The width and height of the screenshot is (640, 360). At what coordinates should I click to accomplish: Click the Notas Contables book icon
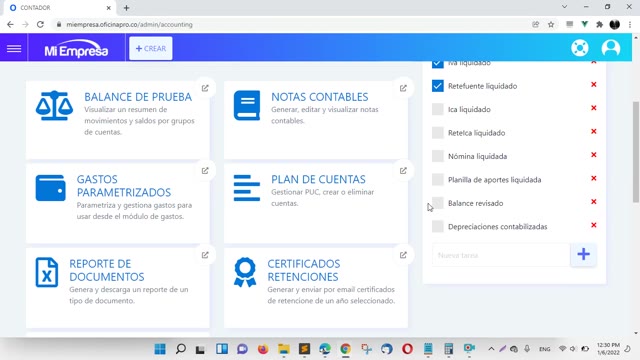pos(247,106)
